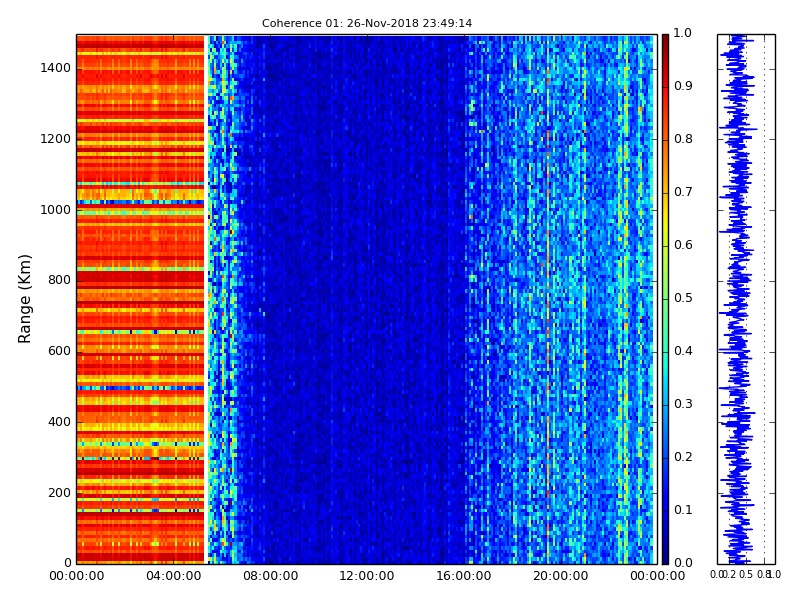Click the '08:00:00' time axis label

click(270, 576)
